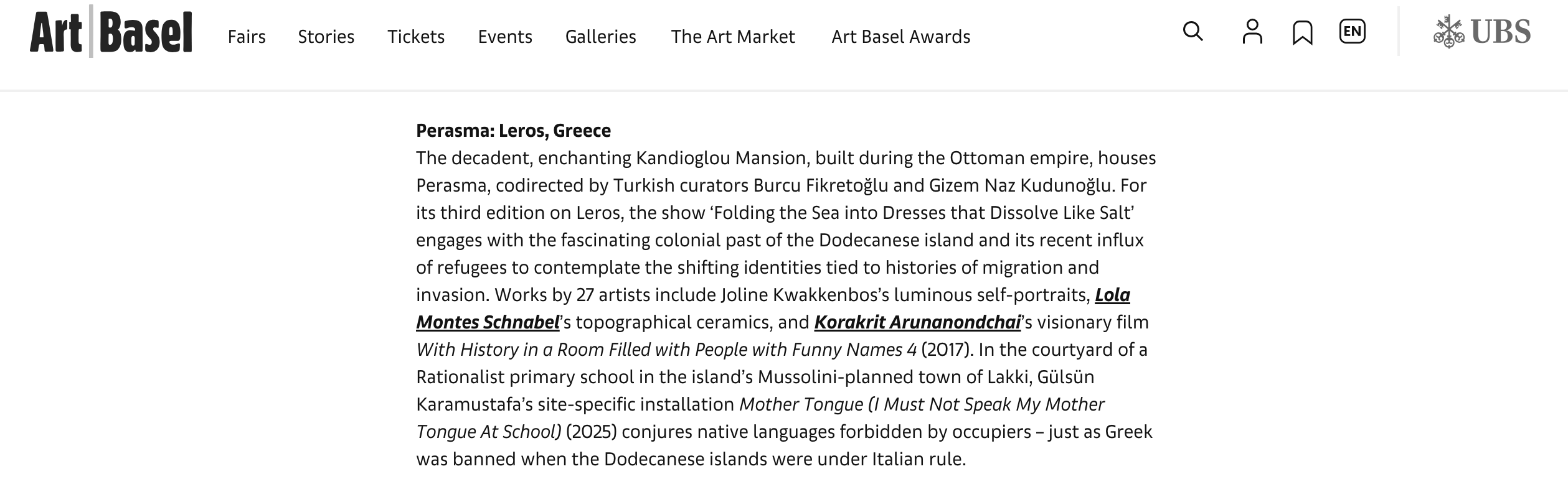Click the UBS sponsor logo

click(1481, 32)
